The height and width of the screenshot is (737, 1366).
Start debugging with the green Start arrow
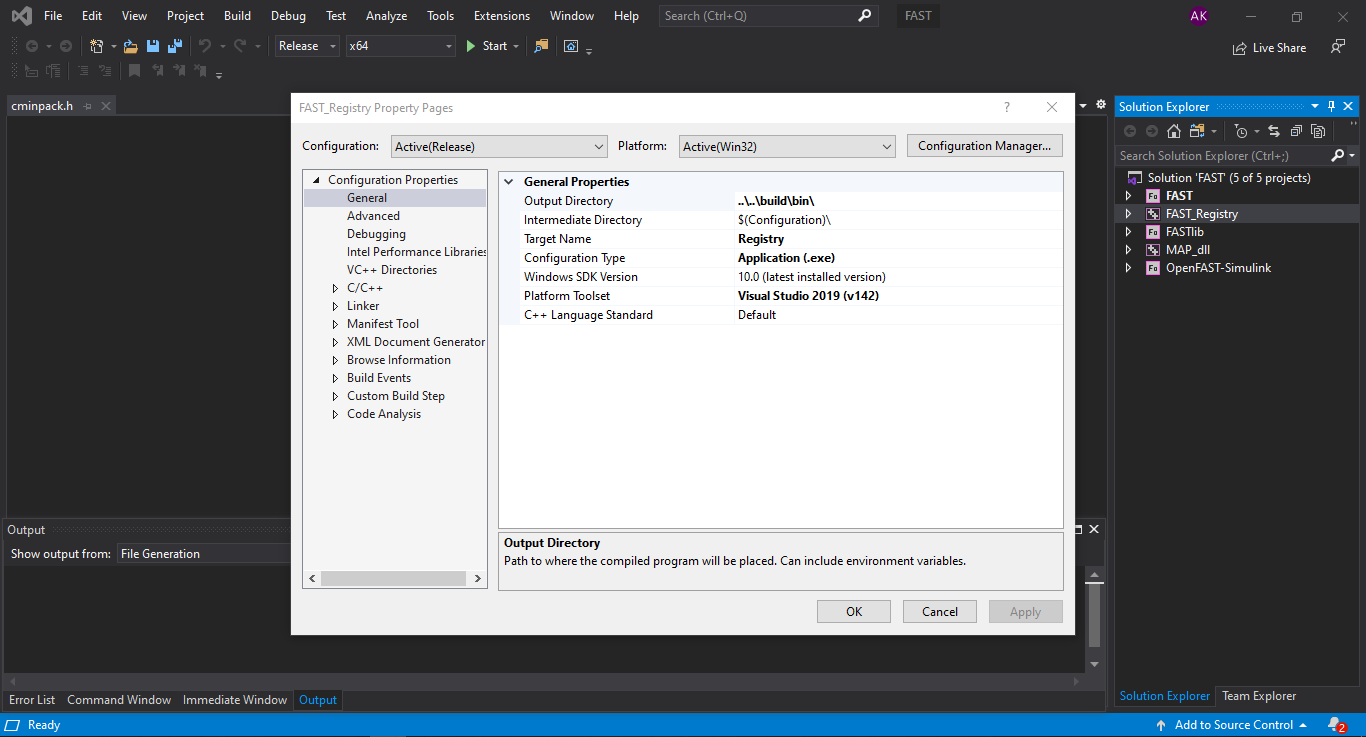coord(469,46)
